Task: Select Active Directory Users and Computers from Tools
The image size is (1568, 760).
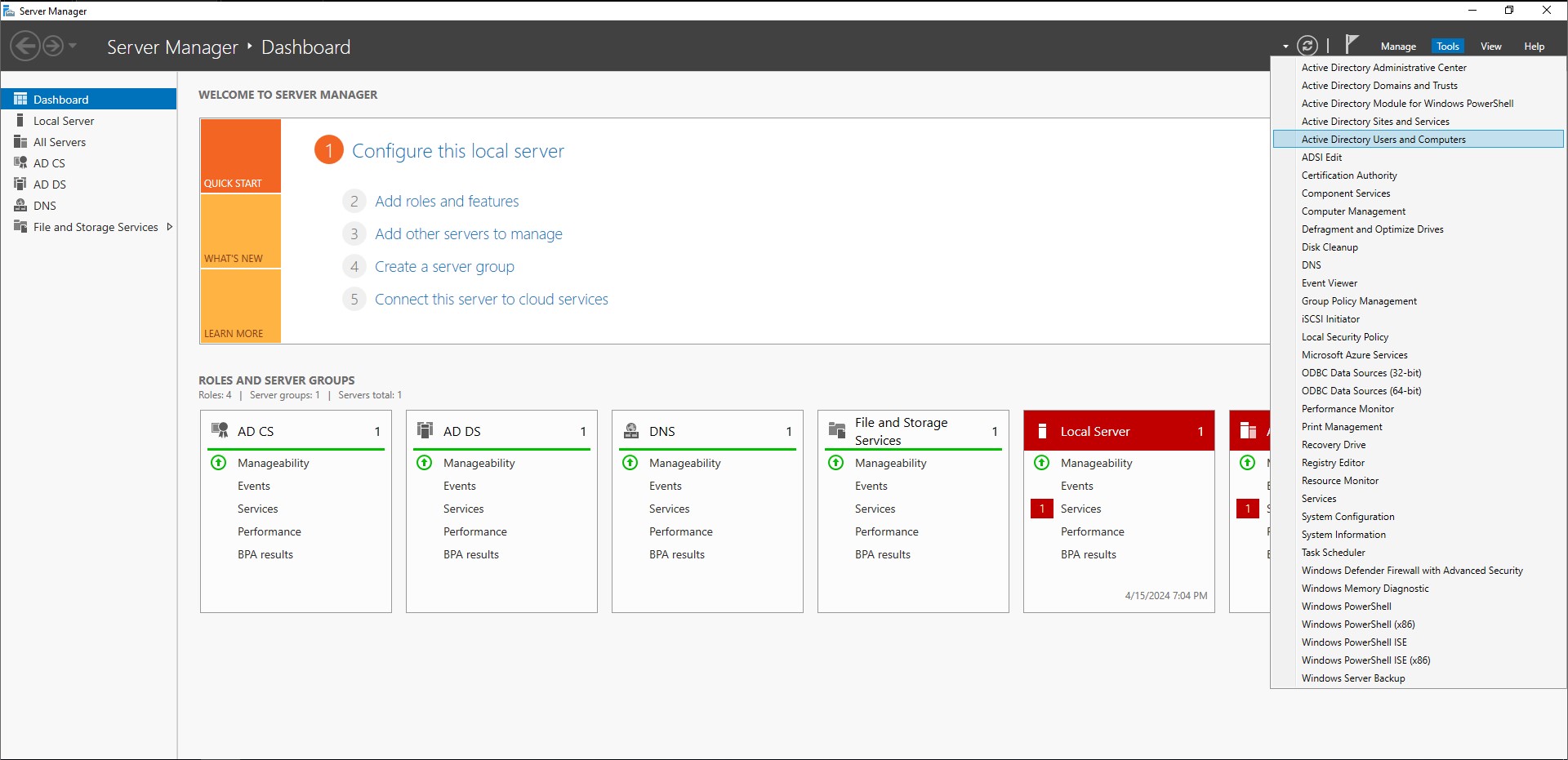Action: click(x=1383, y=139)
